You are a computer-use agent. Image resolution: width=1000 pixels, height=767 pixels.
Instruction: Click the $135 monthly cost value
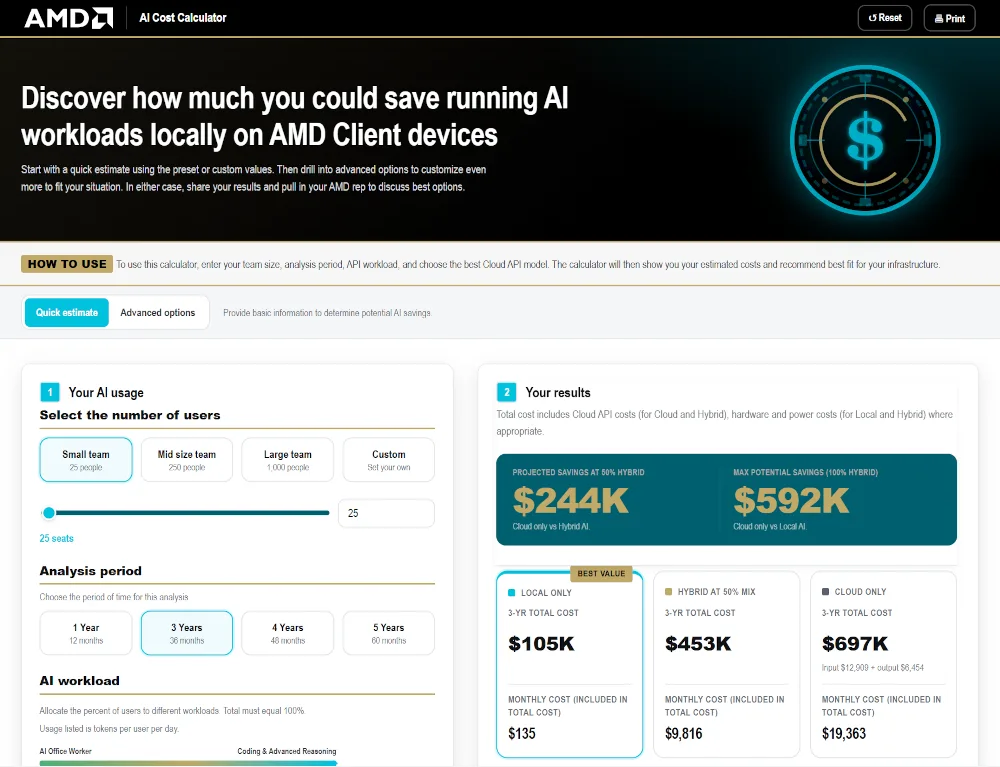click(x=522, y=734)
